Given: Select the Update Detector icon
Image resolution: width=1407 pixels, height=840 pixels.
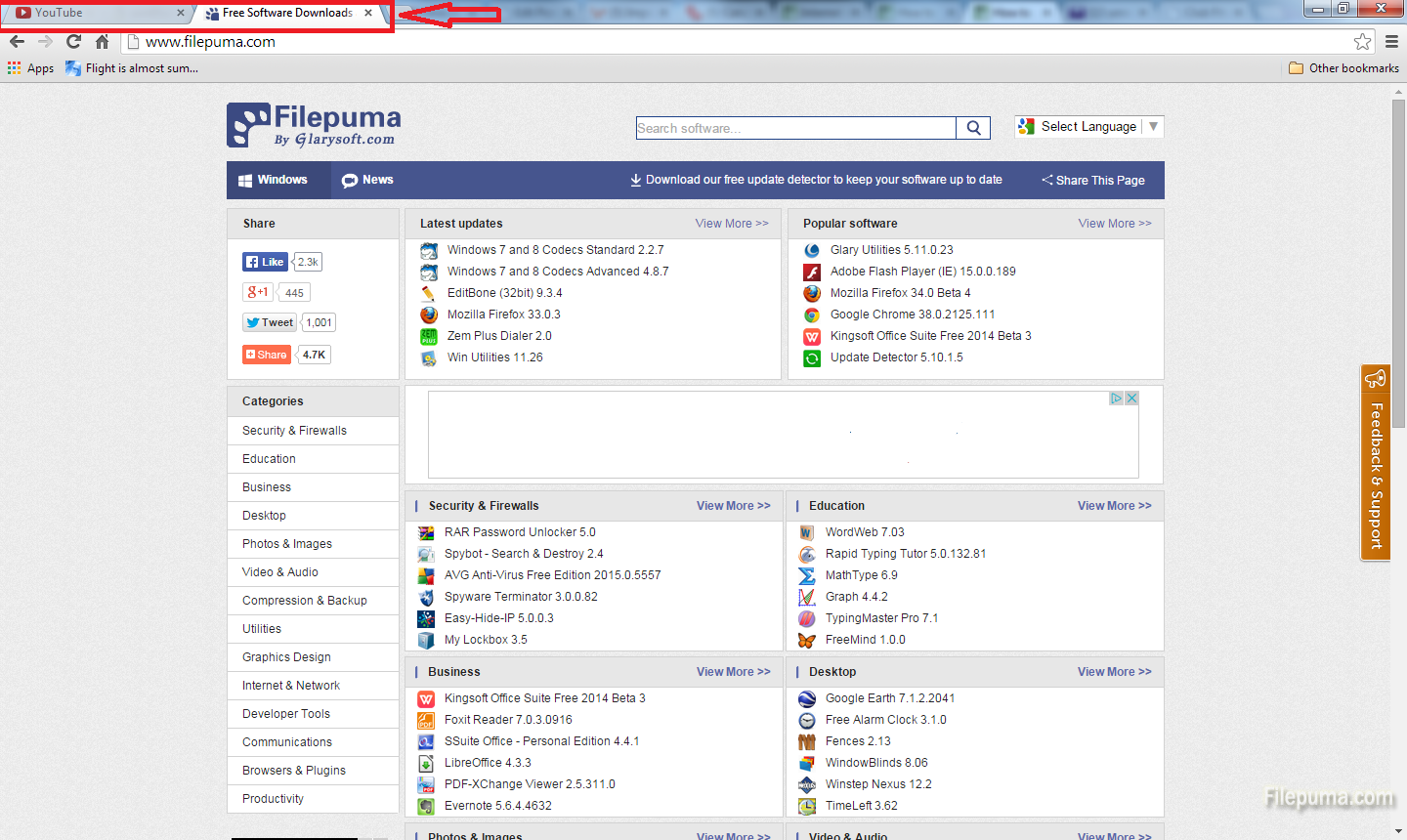Looking at the screenshot, I should [x=811, y=357].
